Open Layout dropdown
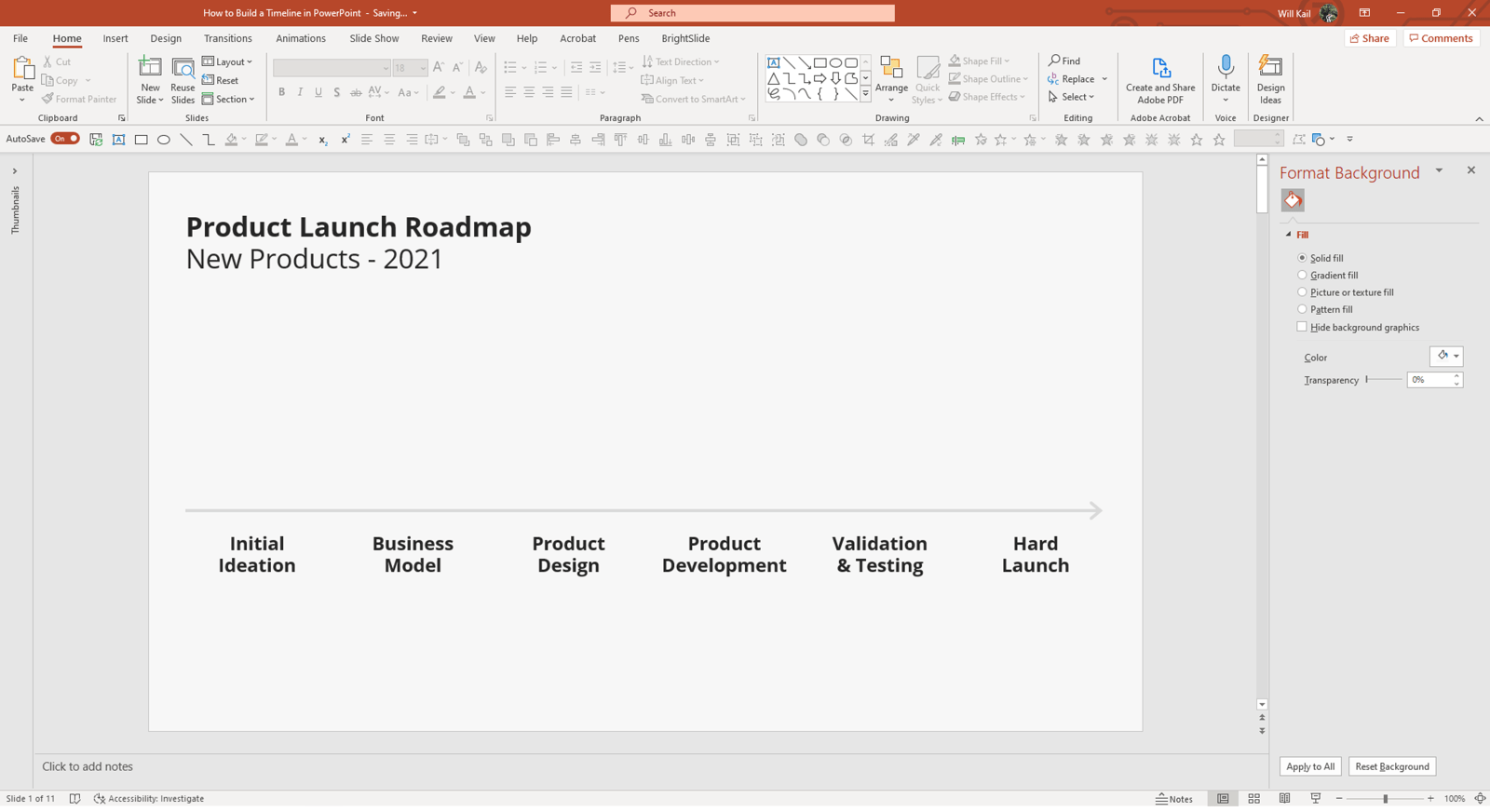This screenshot has height=812, width=1490. [227, 61]
